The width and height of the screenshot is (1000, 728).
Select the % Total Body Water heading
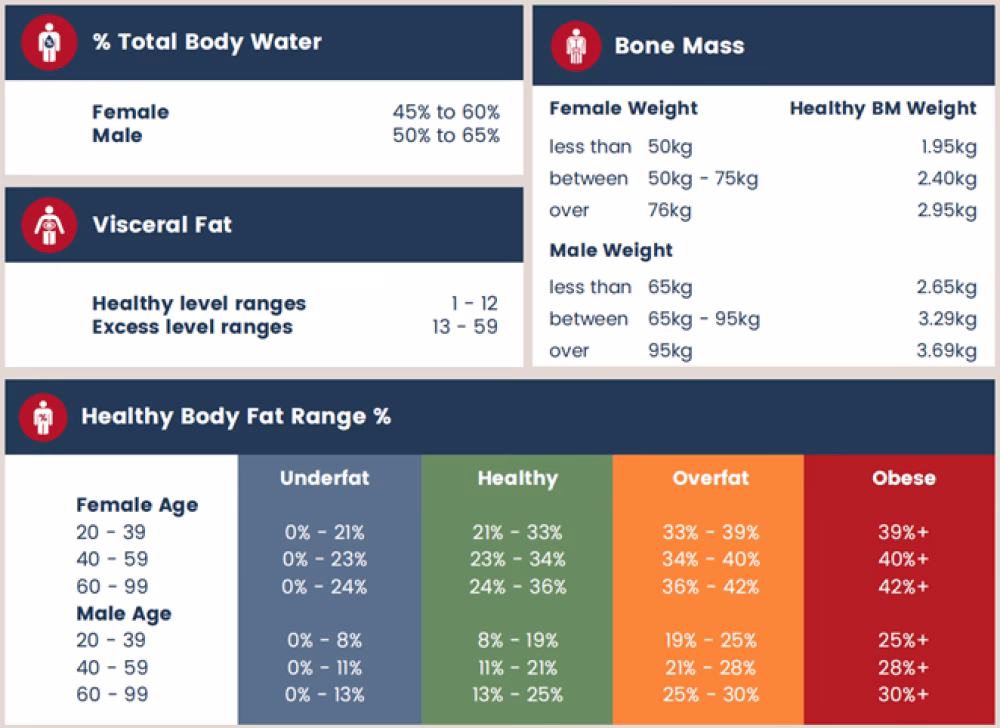207,42
